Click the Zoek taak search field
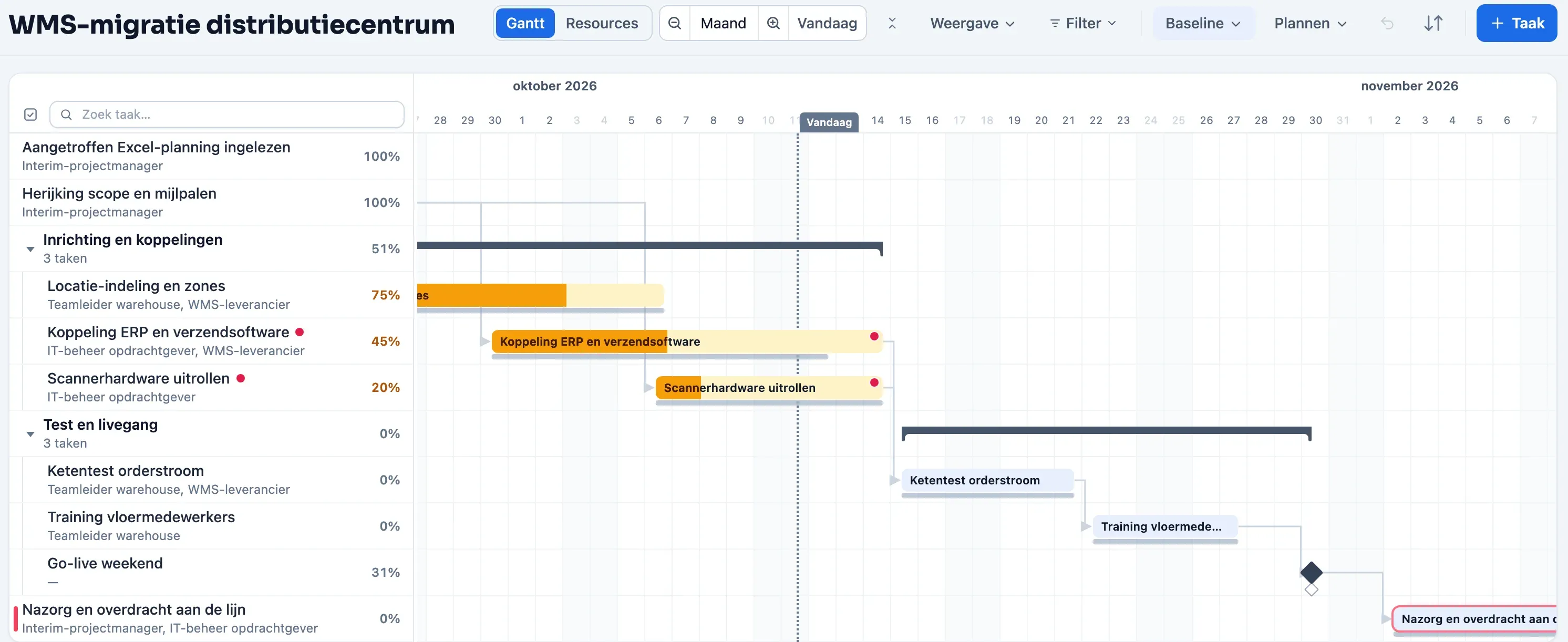The image size is (1568, 642). (x=226, y=115)
